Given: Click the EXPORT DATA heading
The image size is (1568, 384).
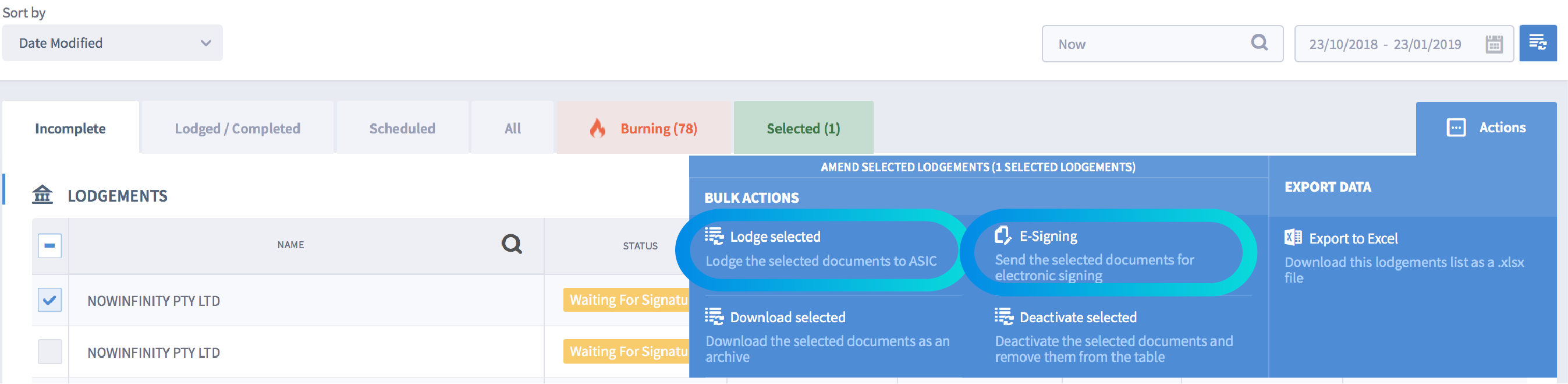Looking at the screenshot, I should (1328, 187).
